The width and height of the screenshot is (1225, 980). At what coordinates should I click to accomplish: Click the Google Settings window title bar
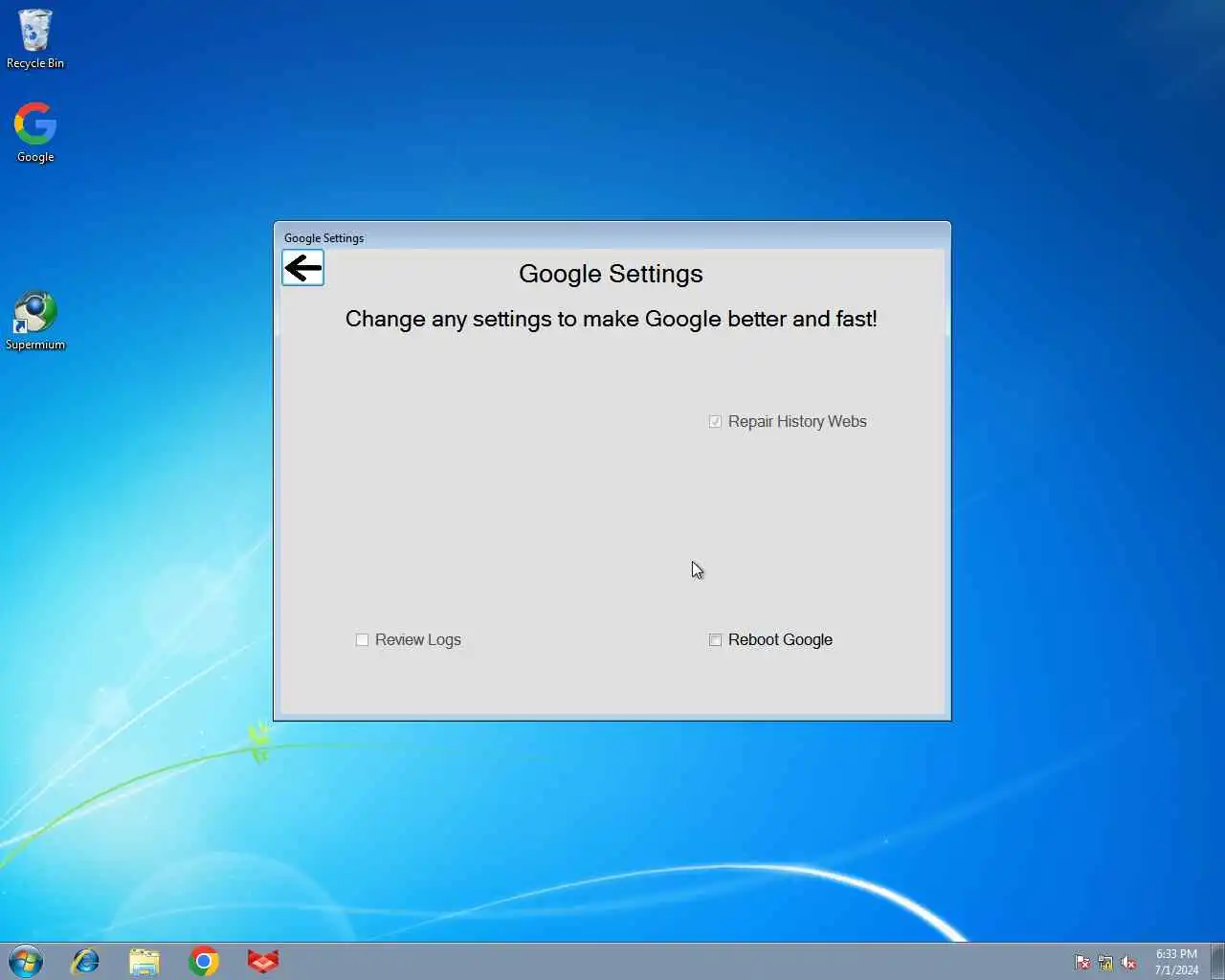(612, 237)
